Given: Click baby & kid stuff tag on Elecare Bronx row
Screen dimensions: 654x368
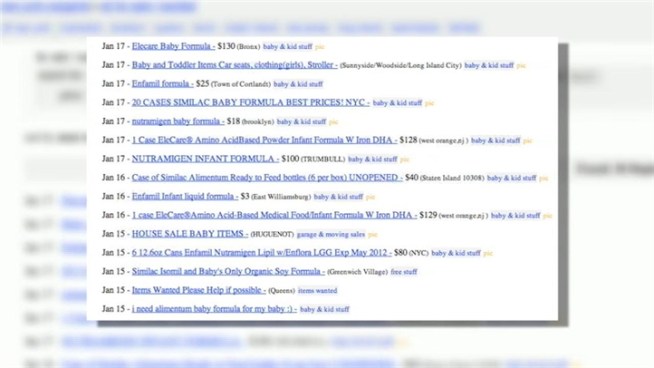Looking at the screenshot, I should [287, 47].
